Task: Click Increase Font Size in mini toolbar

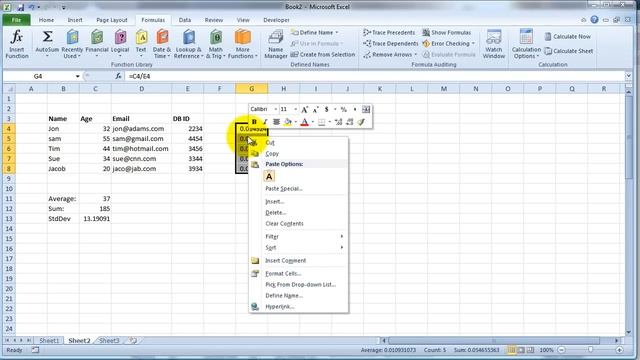Action: point(304,110)
